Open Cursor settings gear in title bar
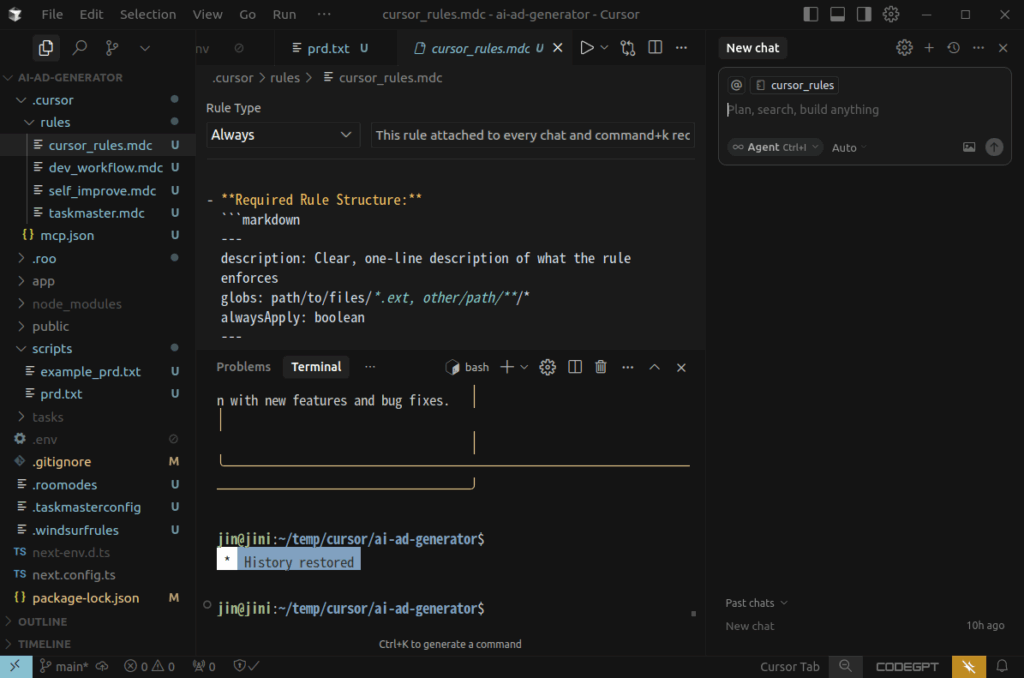 (x=891, y=14)
